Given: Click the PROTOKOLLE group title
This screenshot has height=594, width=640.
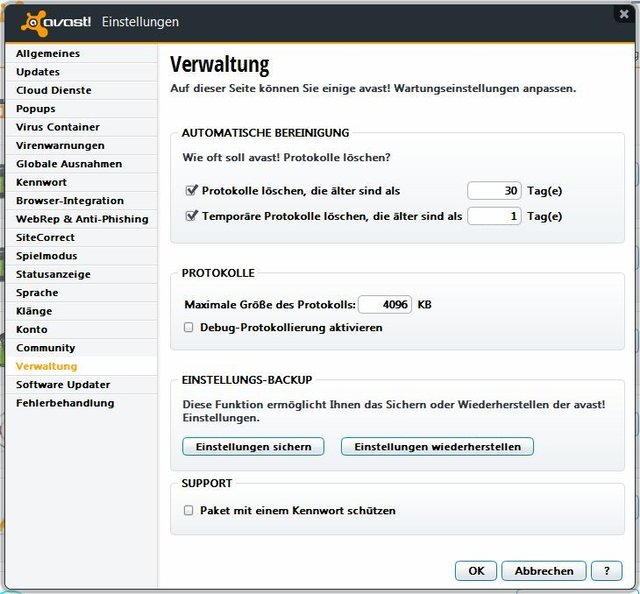Looking at the screenshot, I should coord(218,273).
